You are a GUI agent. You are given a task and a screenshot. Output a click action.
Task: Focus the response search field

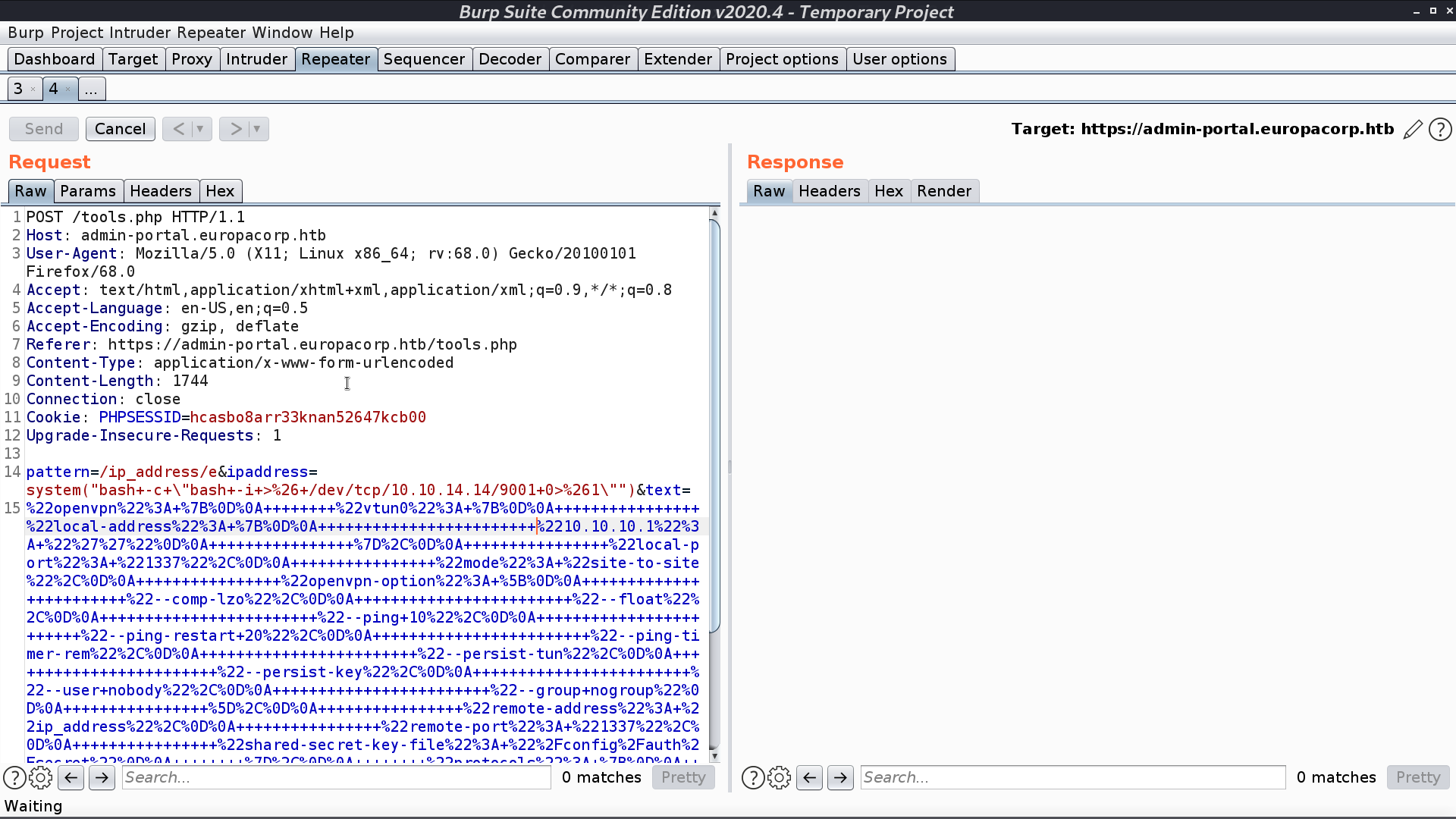[x=1073, y=777]
